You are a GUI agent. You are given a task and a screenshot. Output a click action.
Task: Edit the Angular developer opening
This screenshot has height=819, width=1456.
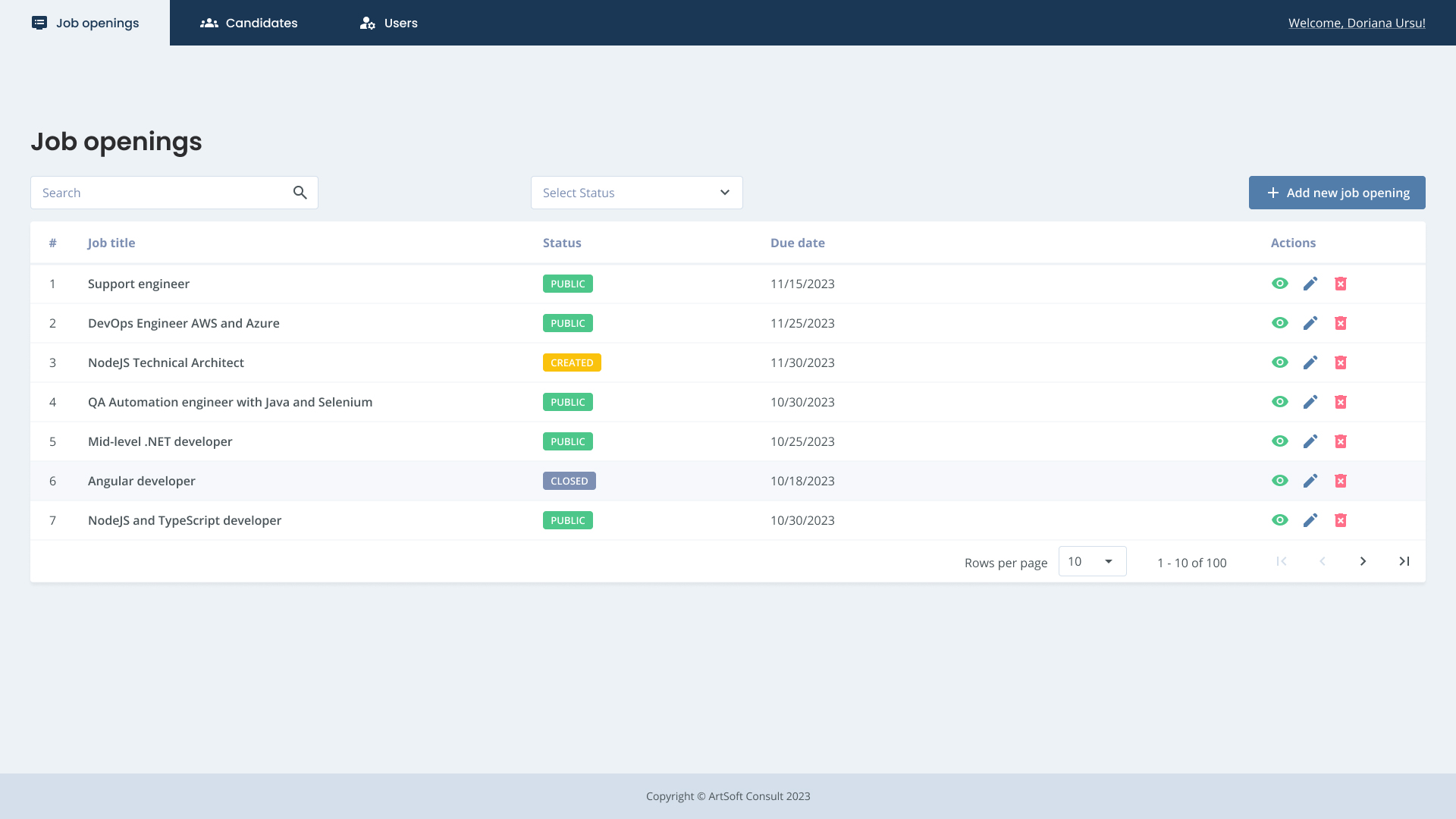pyautogui.click(x=1310, y=481)
